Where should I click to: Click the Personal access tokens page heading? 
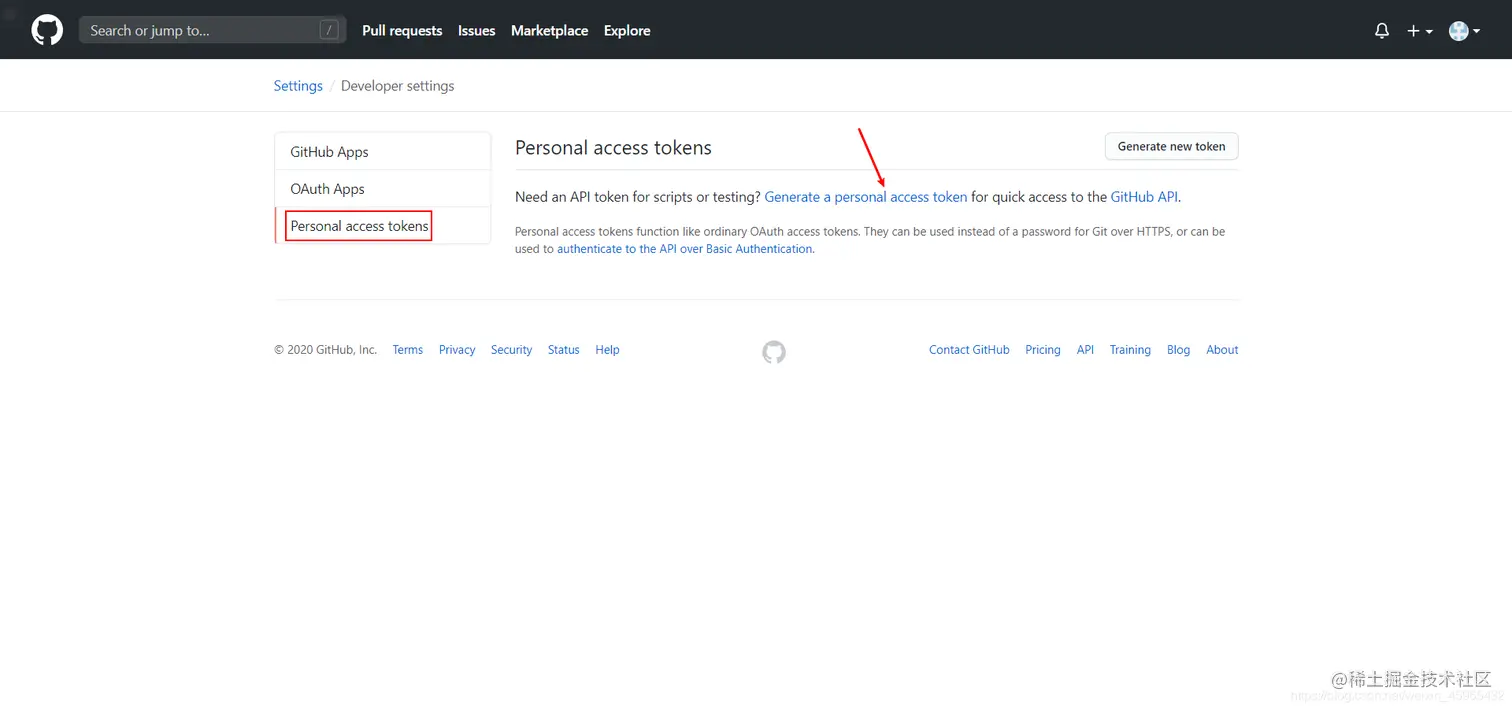tap(613, 148)
